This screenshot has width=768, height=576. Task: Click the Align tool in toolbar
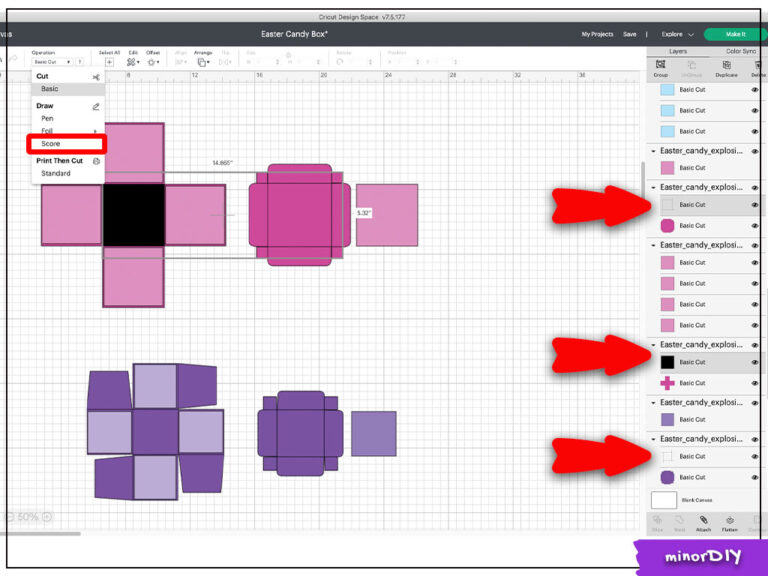181,62
